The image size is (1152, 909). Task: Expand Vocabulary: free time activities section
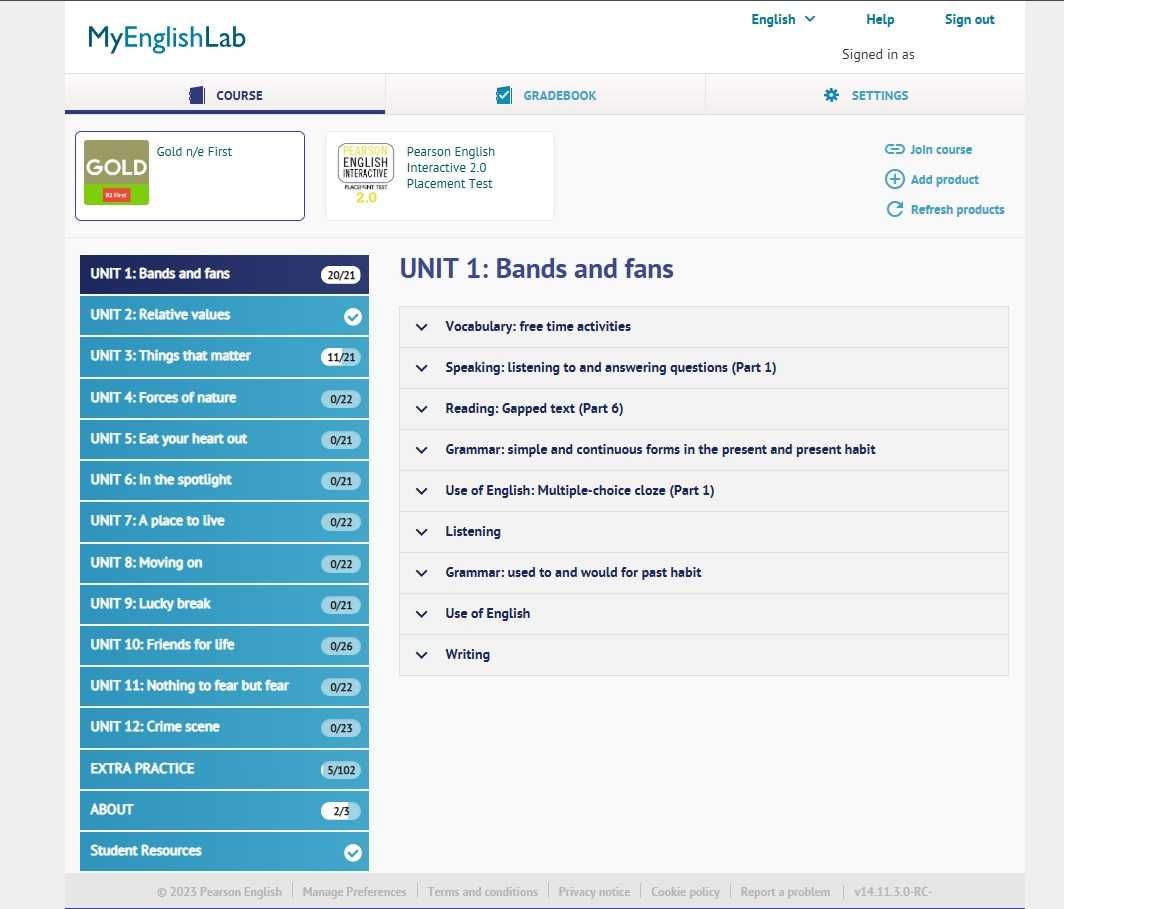[x=704, y=326]
